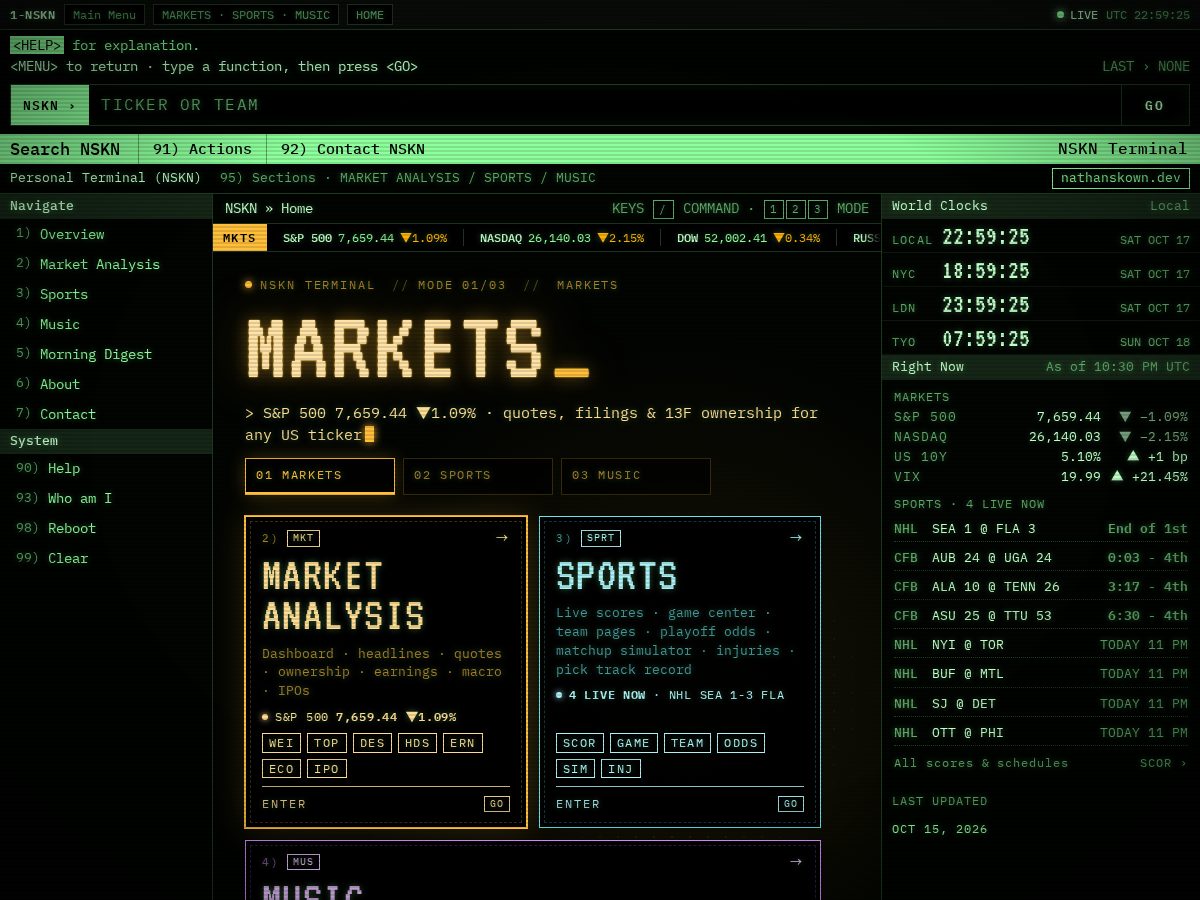Select the 03 MUSIC tab
The height and width of the screenshot is (900, 1200).
(x=636, y=476)
